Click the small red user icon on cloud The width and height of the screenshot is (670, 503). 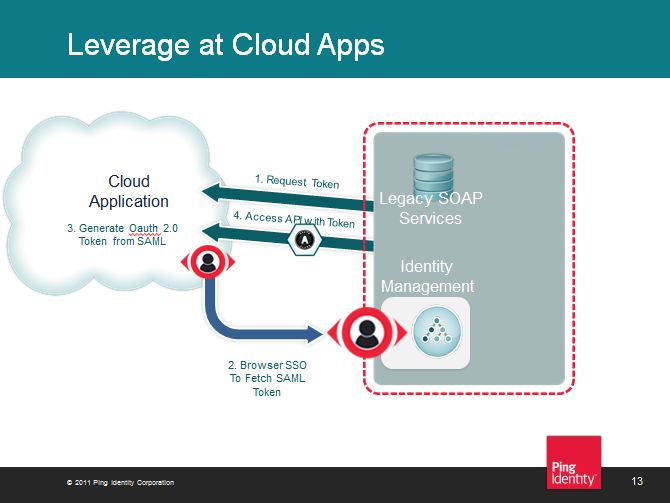pyautogui.click(x=208, y=262)
